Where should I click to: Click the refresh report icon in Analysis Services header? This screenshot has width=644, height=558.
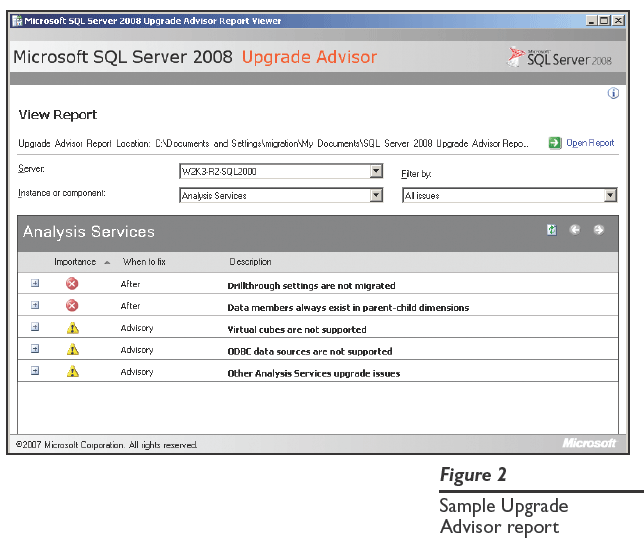552,230
